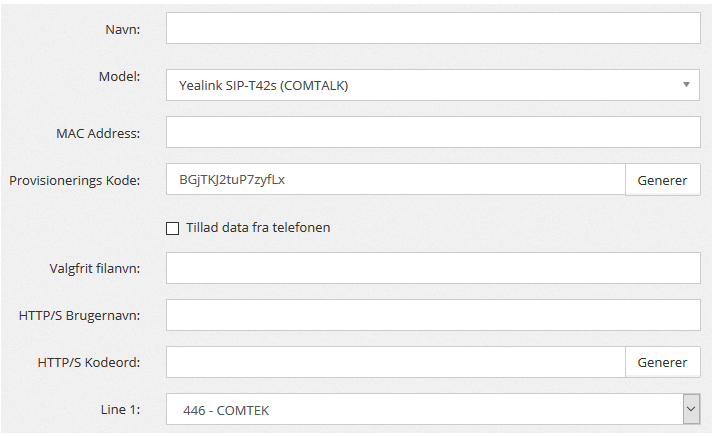
Task: Select the Valgfrit filanvn input field
Action: click(x=433, y=268)
